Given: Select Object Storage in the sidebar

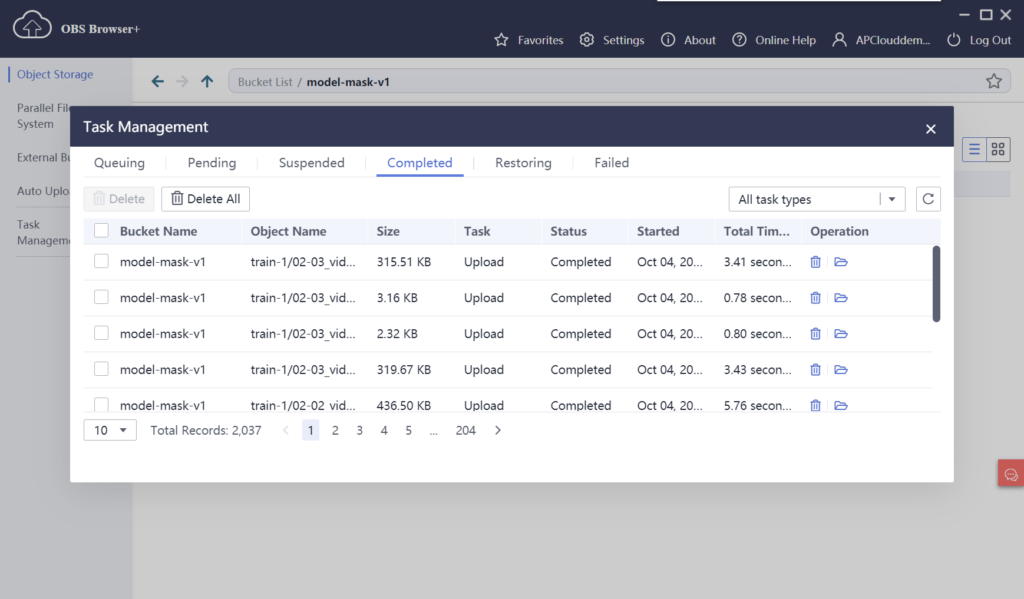Looking at the screenshot, I should click(55, 74).
